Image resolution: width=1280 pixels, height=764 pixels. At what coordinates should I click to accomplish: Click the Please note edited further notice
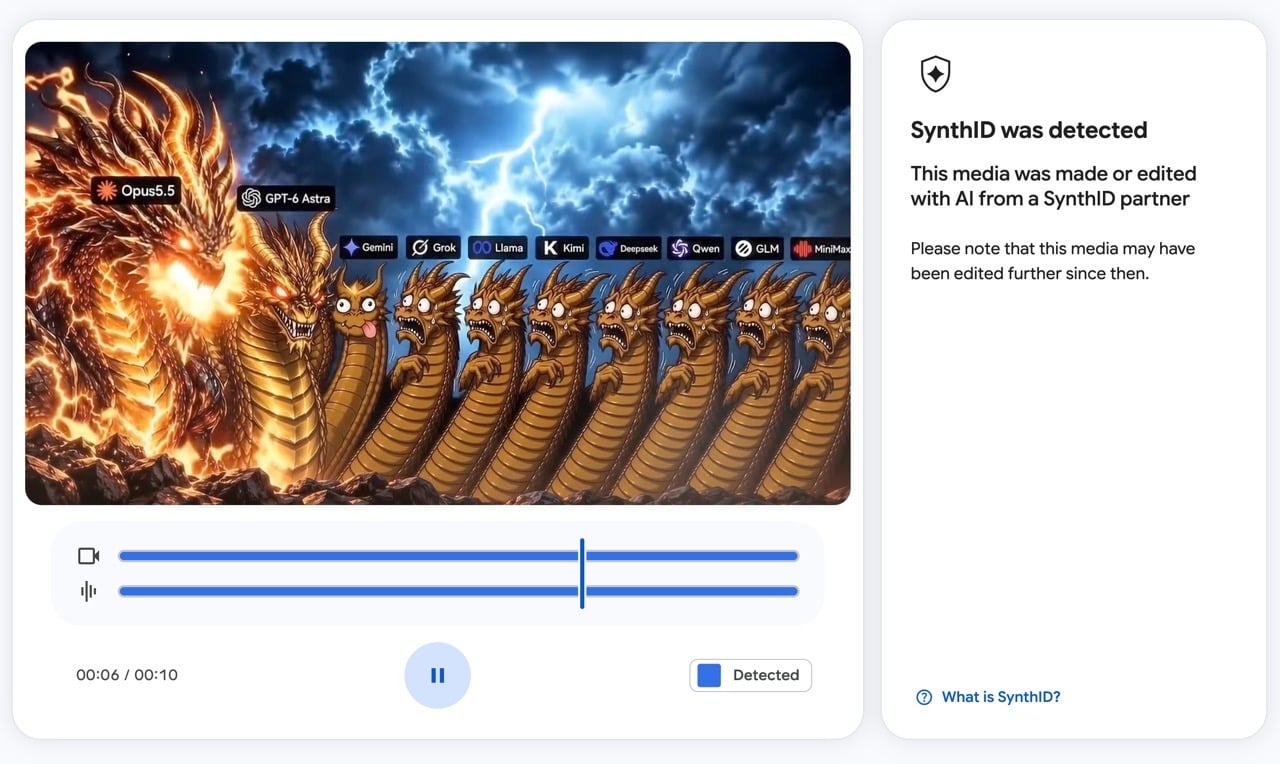click(1053, 260)
